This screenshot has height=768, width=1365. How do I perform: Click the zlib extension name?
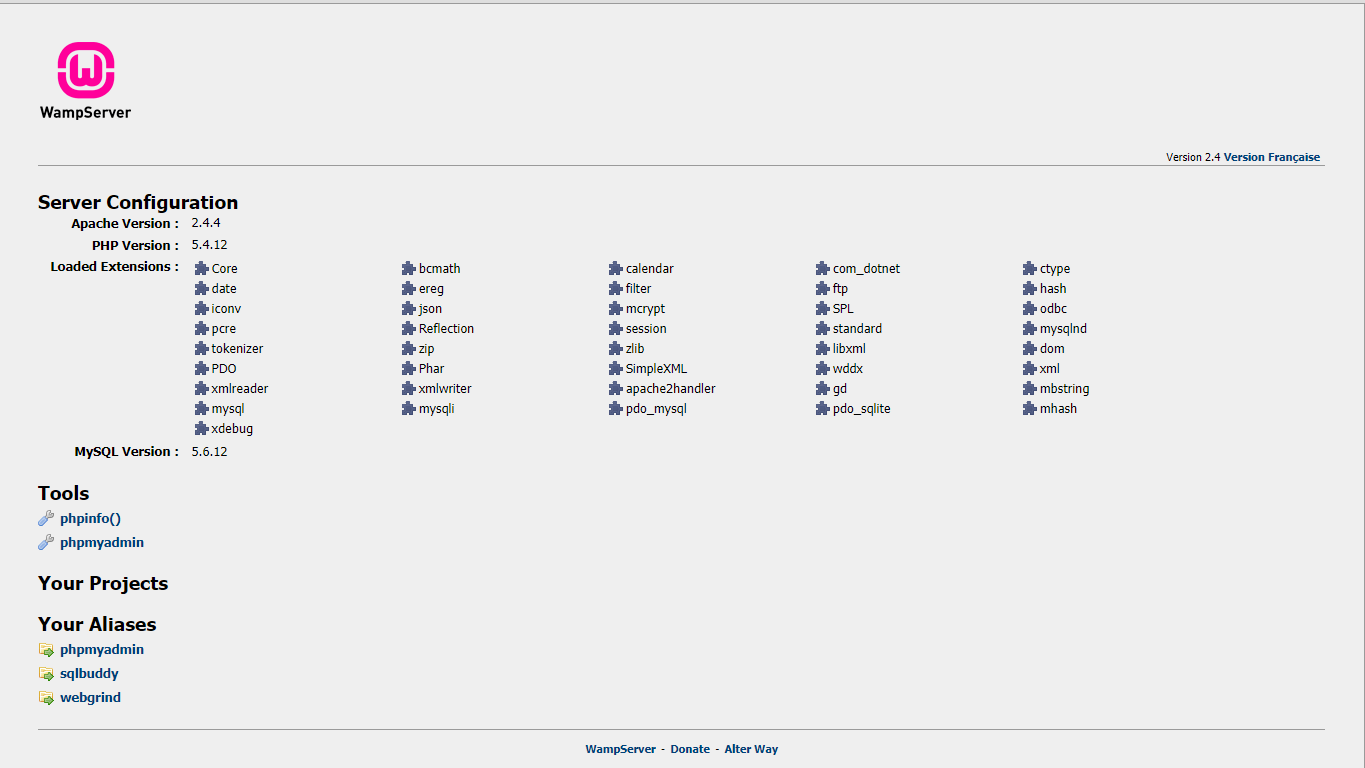pos(635,349)
